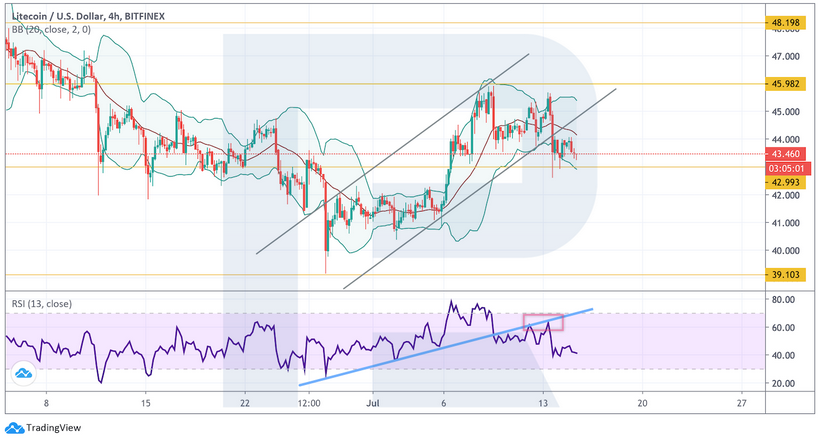Click the Jul label on time axis
This screenshot has height=442, width=820.
[x=373, y=403]
